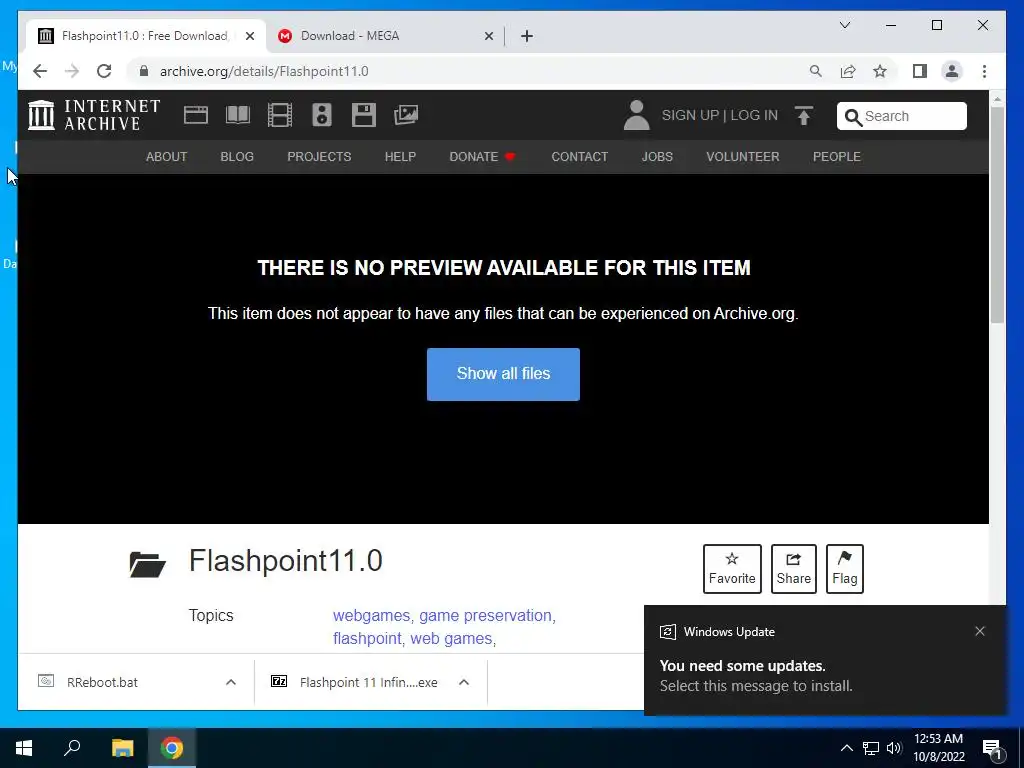Open taskbar clock showing 12:53 AM
Viewport: 1024px width, 768px height.
click(x=938, y=748)
